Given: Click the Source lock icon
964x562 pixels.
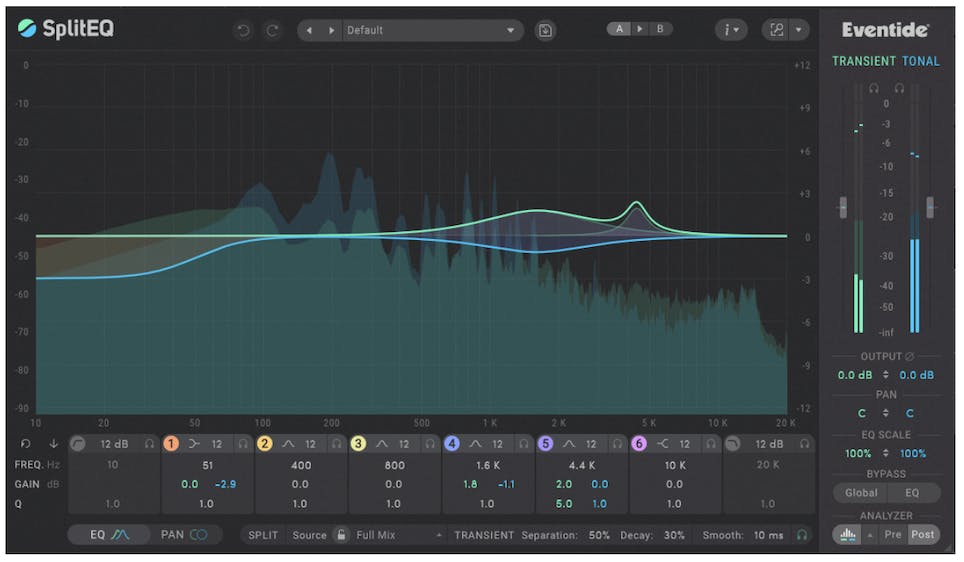Looking at the screenshot, I should 341,535.
